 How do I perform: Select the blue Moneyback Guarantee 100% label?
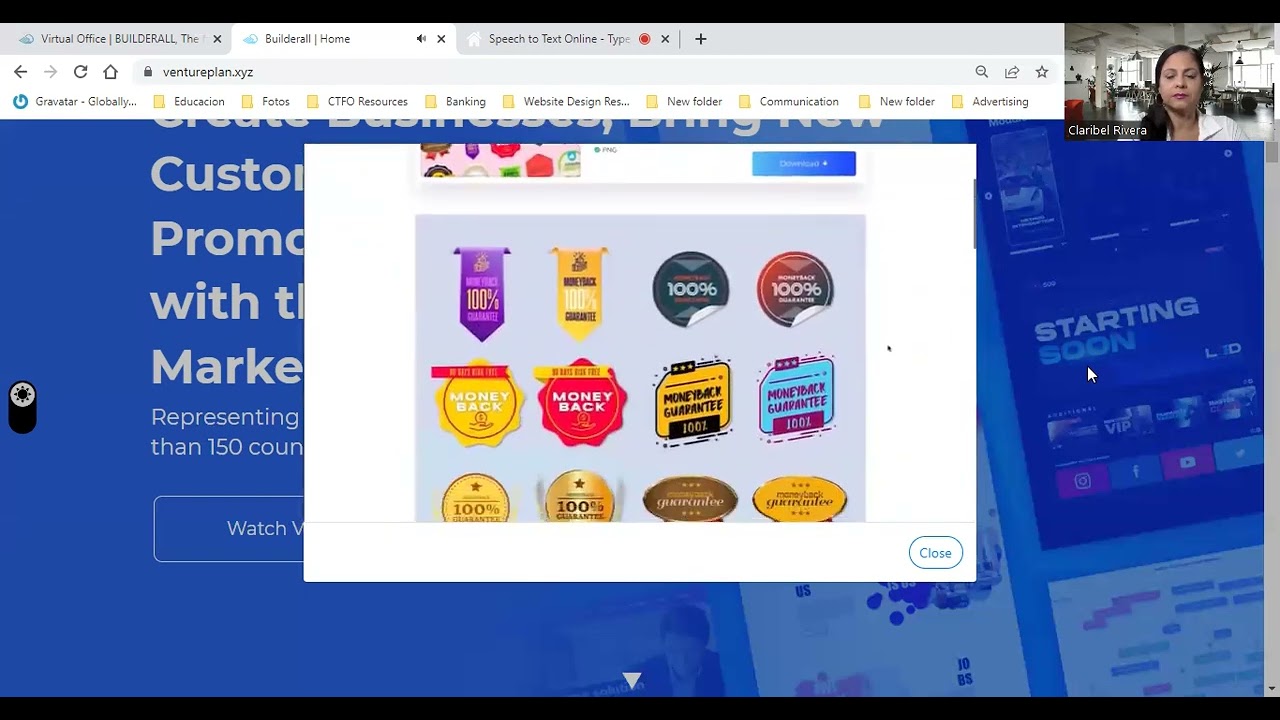(x=797, y=398)
